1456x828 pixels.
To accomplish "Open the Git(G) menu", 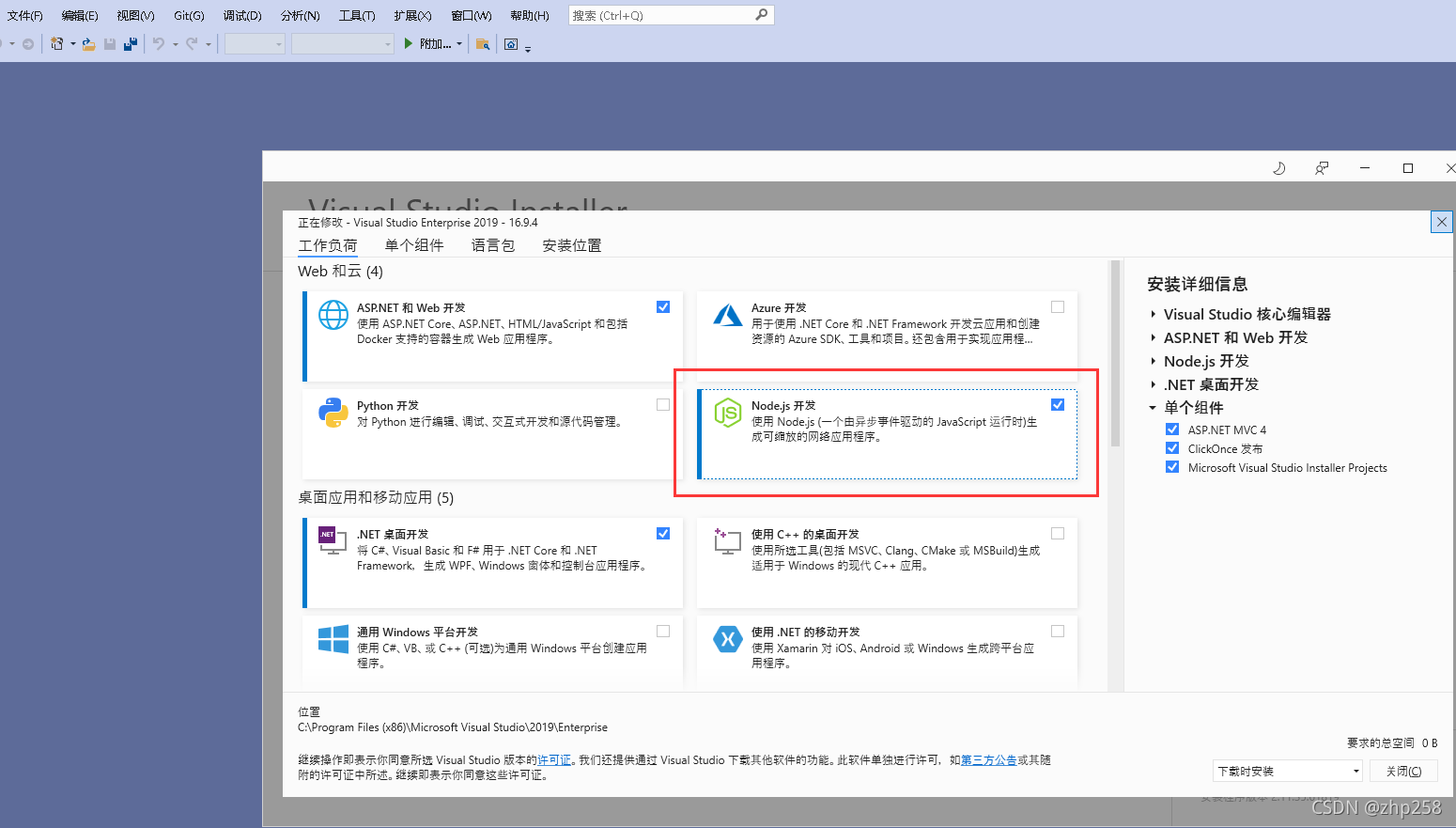I will click(189, 15).
